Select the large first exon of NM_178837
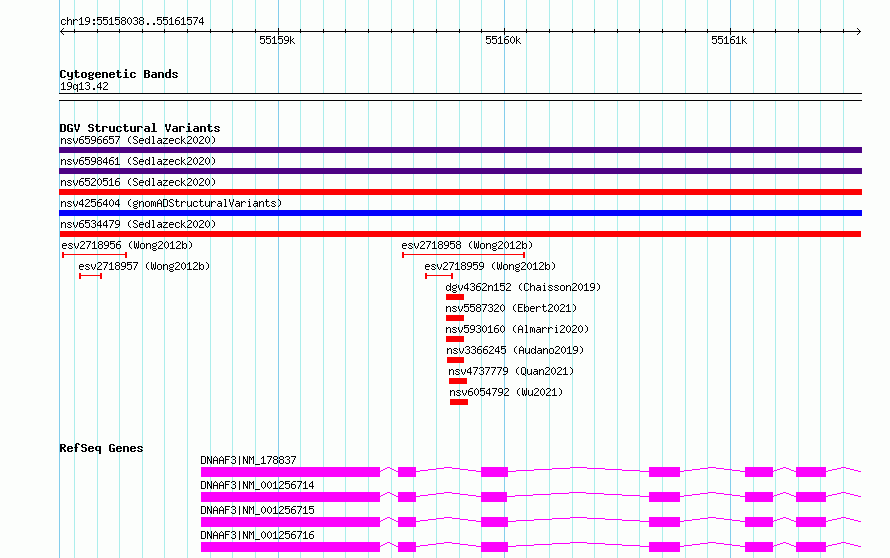This screenshot has height=558, width=890. coord(290,472)
